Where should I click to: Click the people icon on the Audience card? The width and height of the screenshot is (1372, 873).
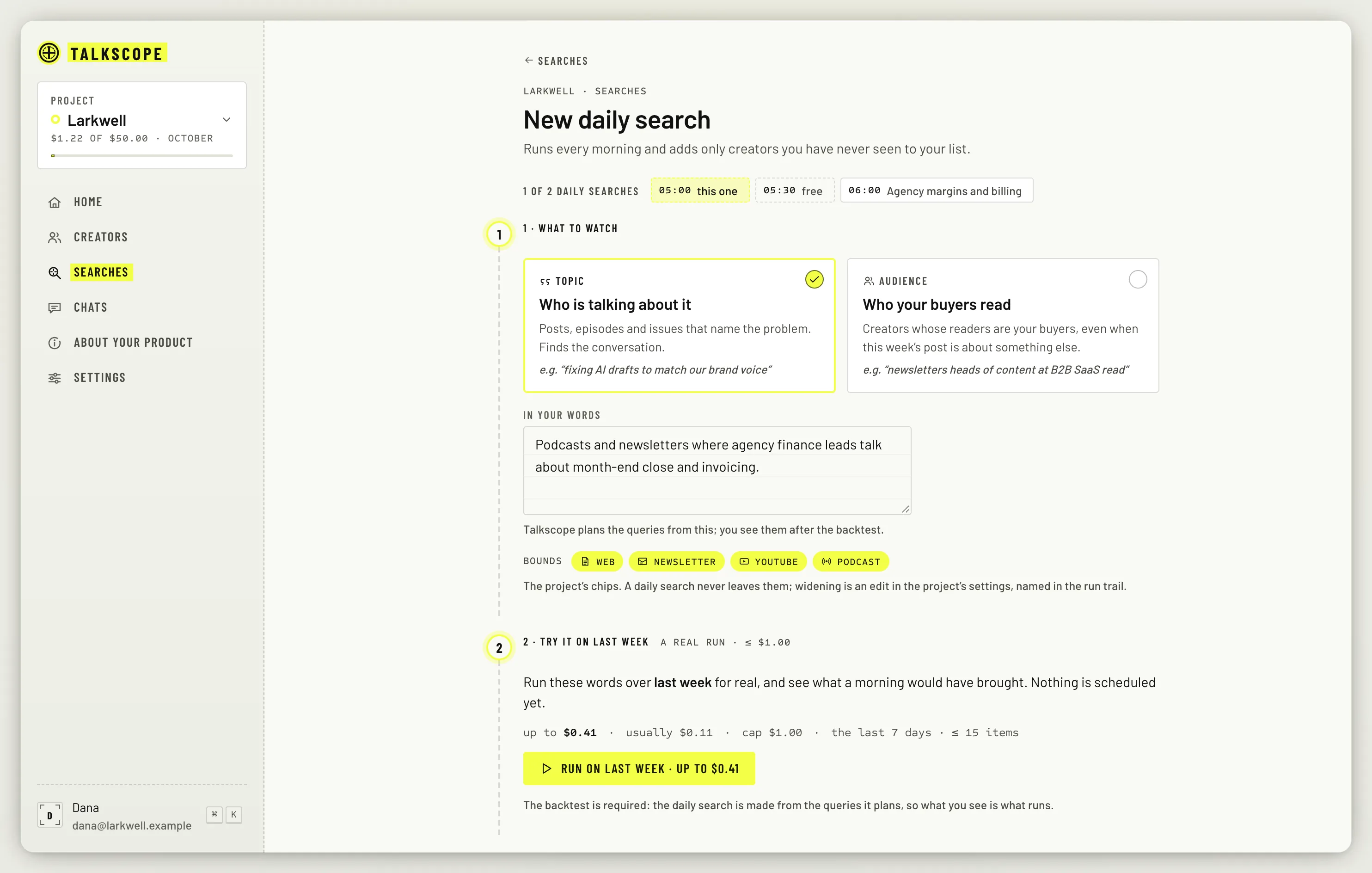868,281
